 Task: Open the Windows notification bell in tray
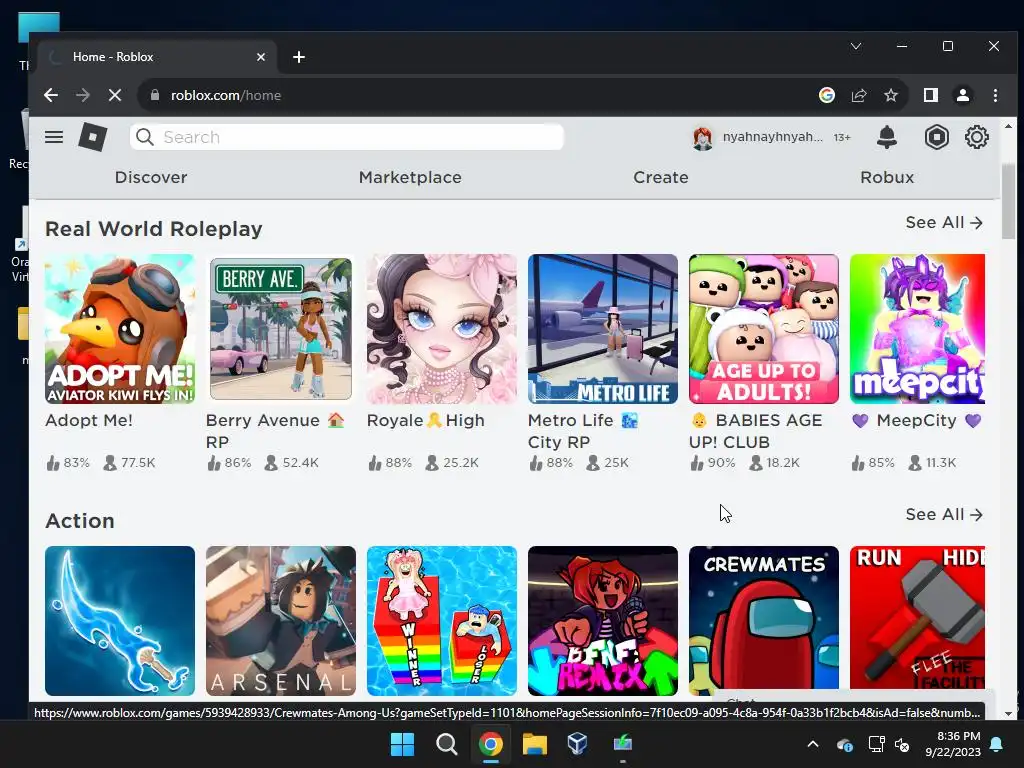tap(997, 744)
